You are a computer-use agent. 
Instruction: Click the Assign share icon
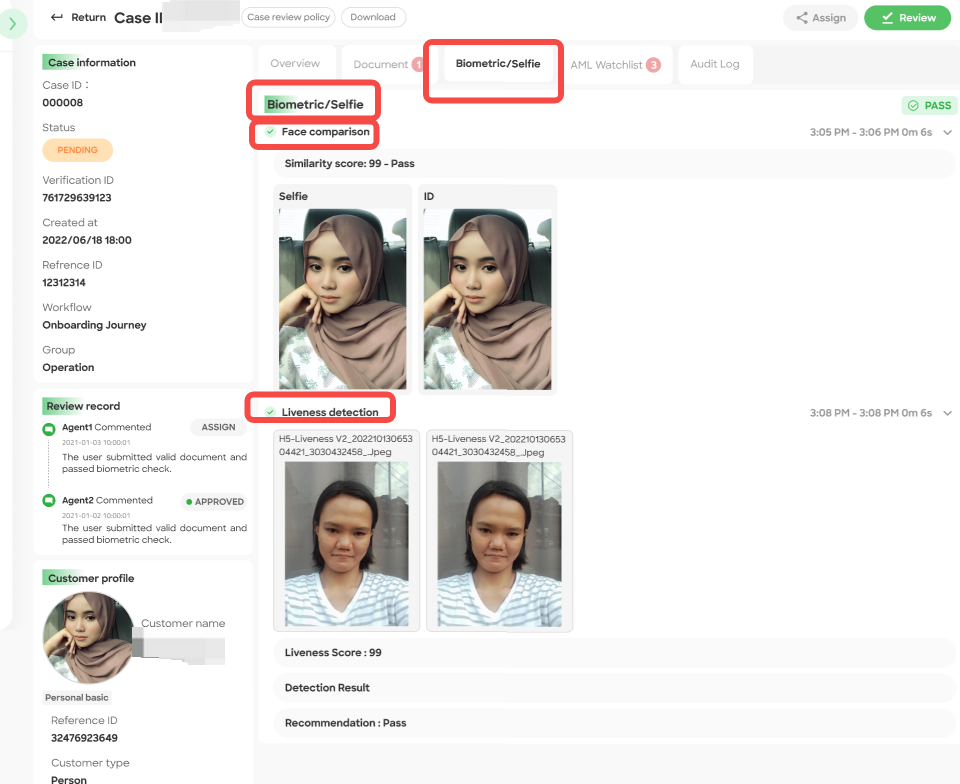coord(801,18)
